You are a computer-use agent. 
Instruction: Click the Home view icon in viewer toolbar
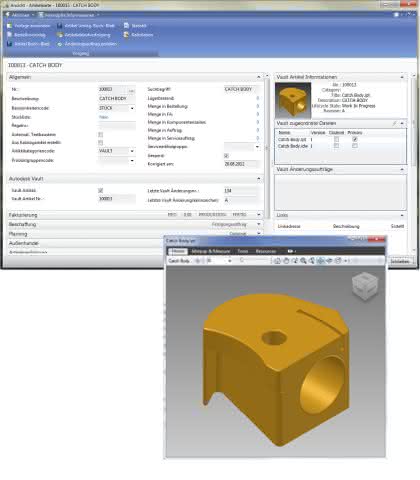[277, 261]
